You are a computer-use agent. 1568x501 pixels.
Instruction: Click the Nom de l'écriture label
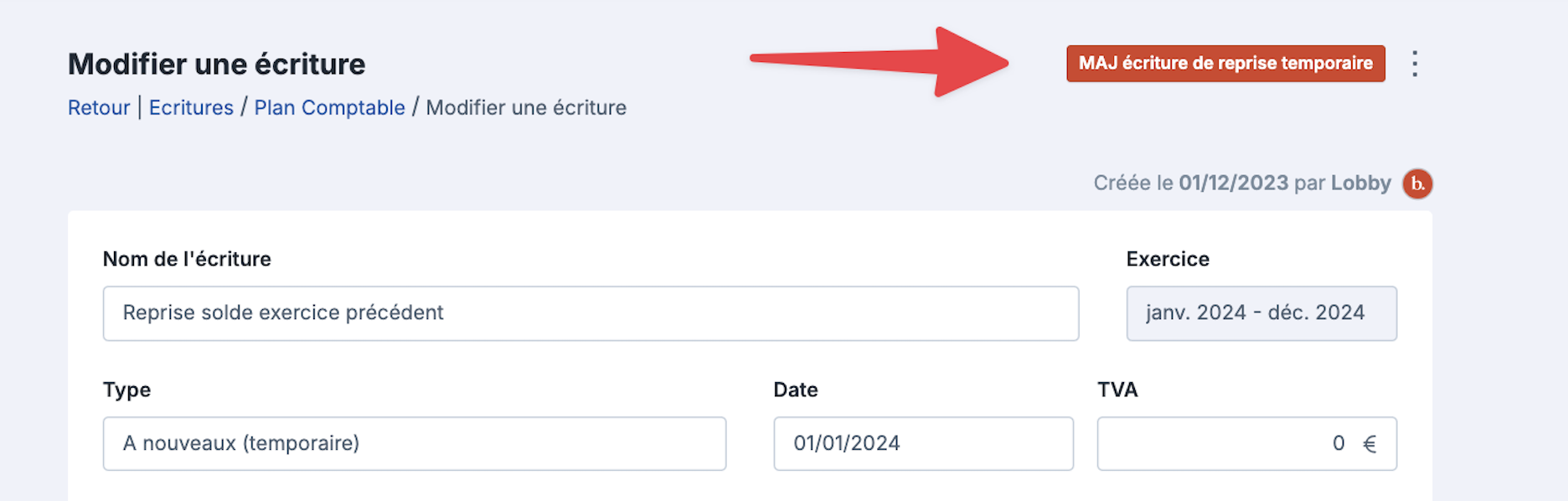pyautogui.click(x=187, y=259)
